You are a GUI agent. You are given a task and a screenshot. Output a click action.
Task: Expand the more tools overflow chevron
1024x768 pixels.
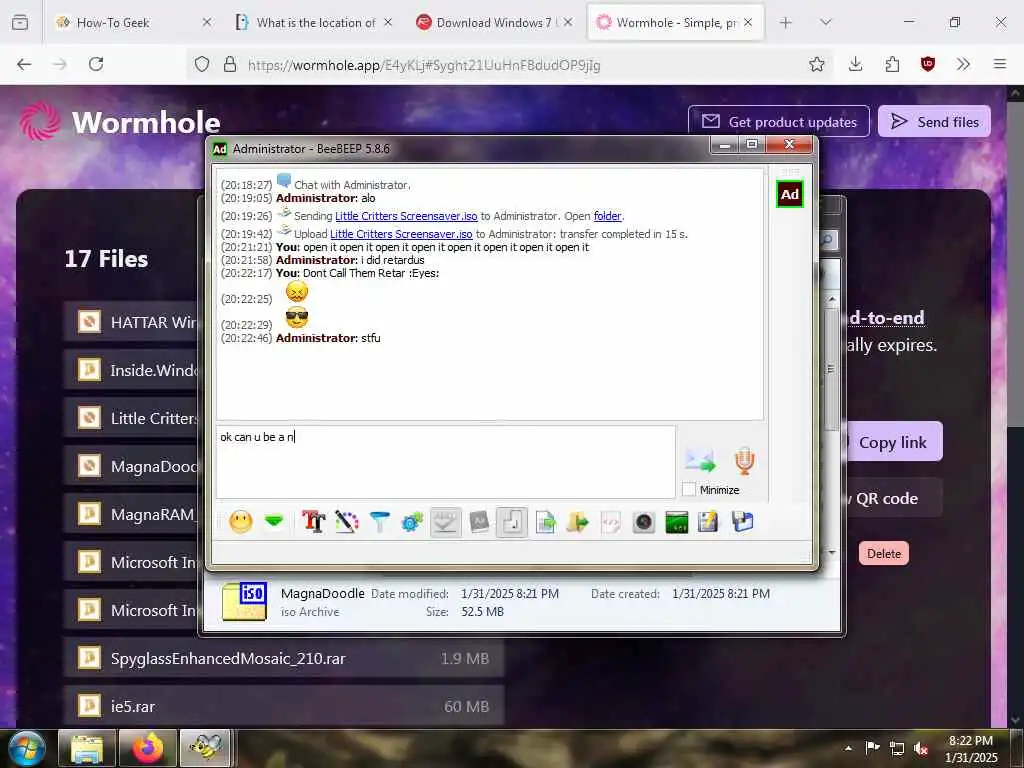tap(963, 64)
